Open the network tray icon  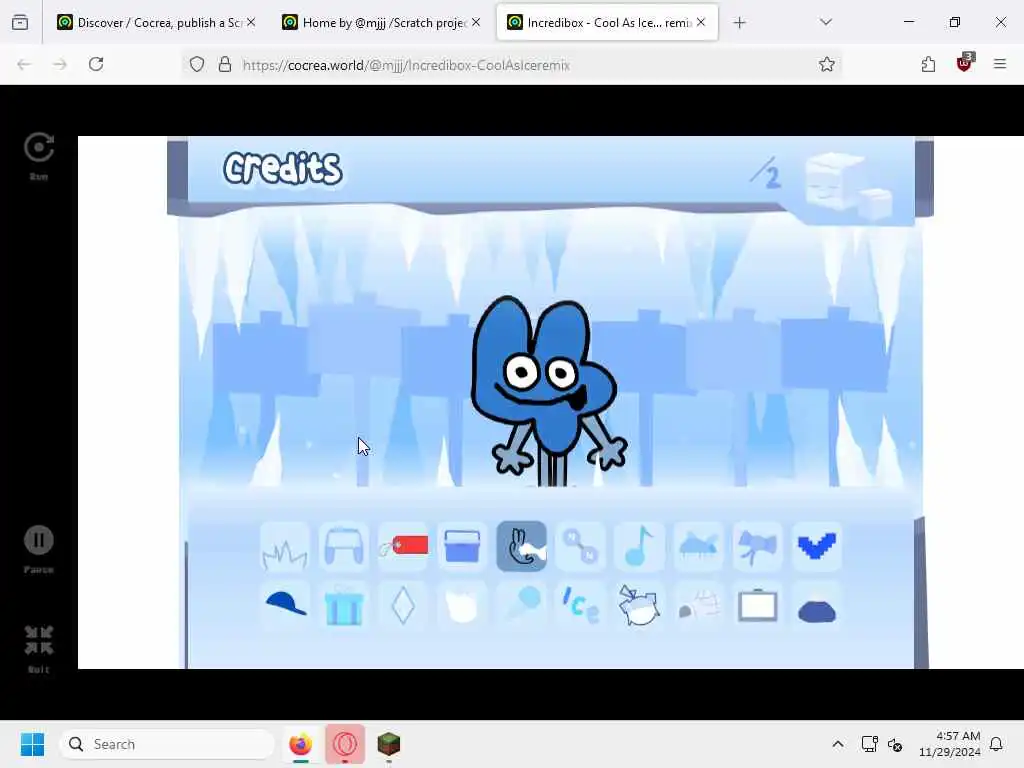pyautogui.click(x=869, y=744)
